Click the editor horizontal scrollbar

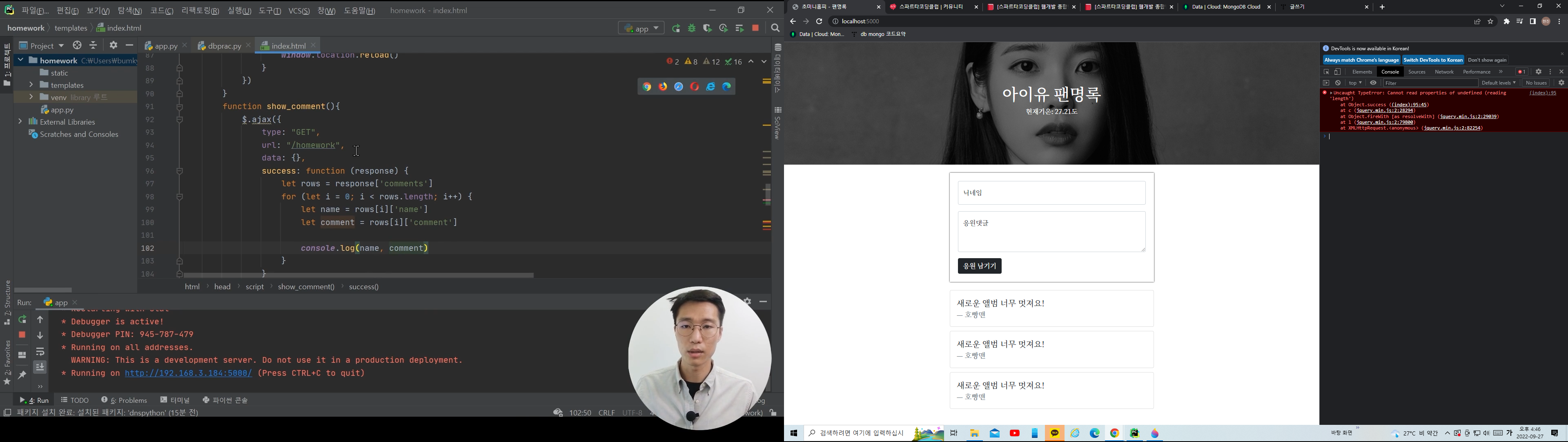click(x=359, y=276)
